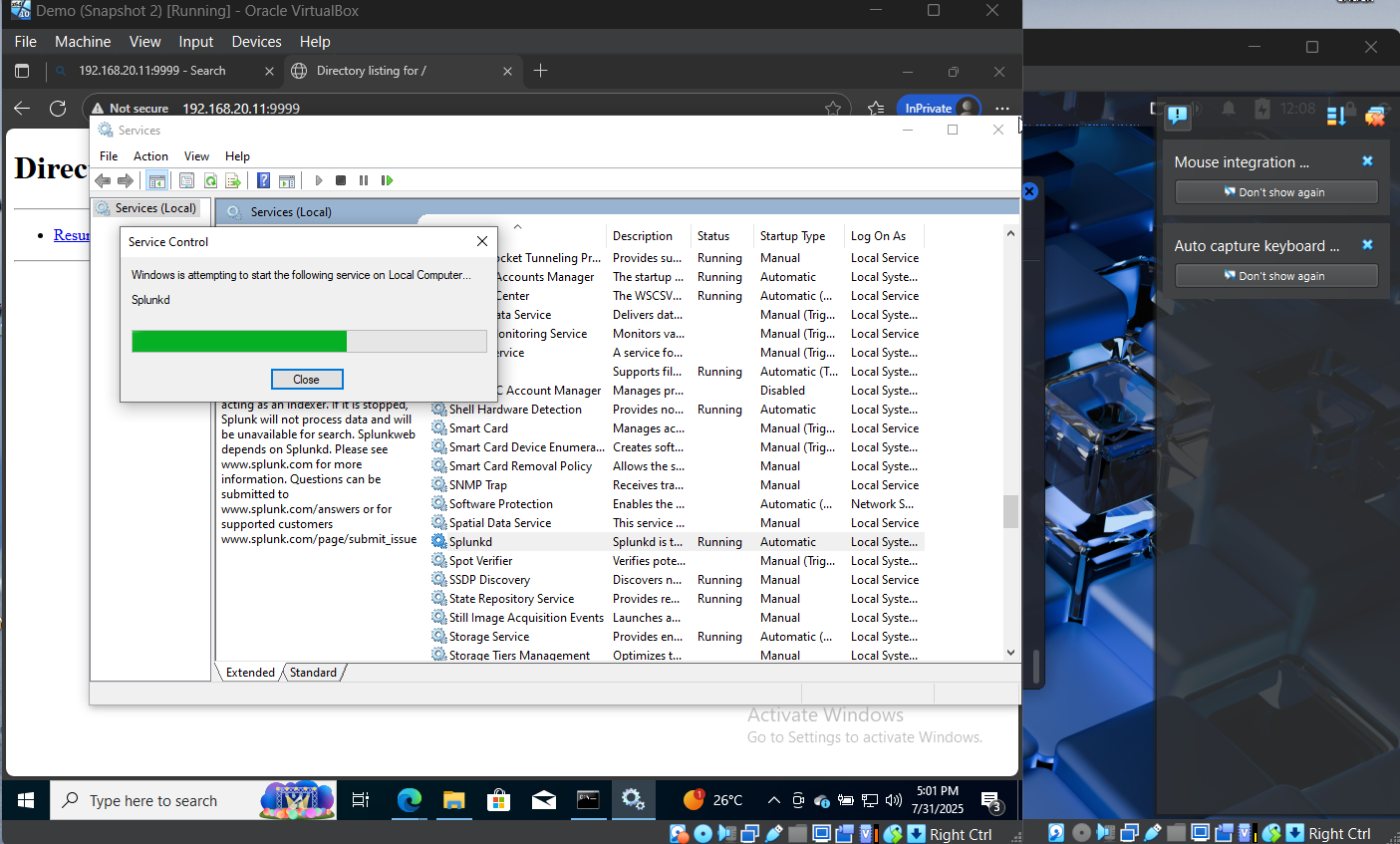Toggle the console tree pane
Image resolution: width=1400 pixels, height=844 pixels.
point(156,180)
